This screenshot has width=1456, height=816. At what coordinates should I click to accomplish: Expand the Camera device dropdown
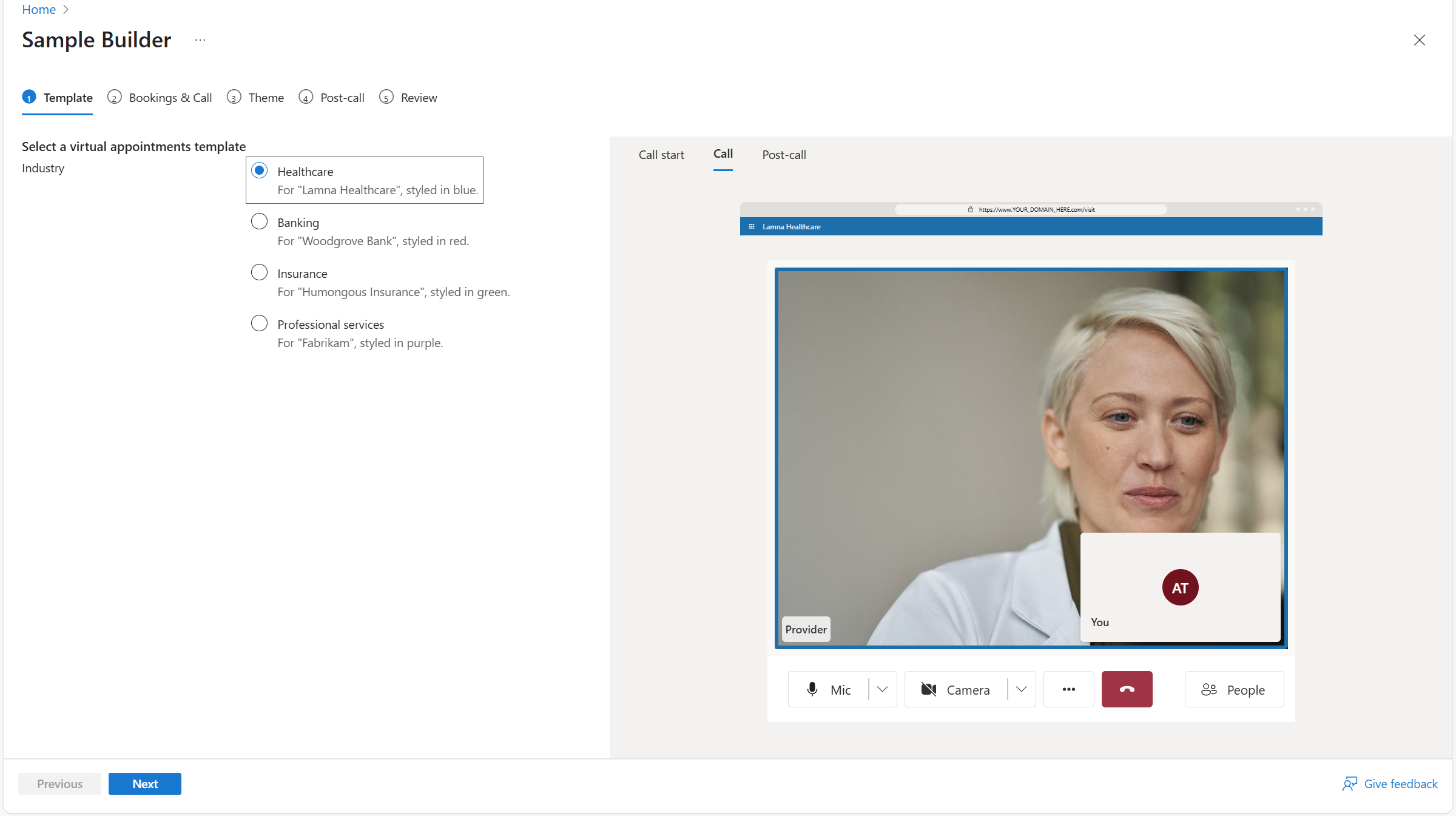pyautogui.click(x=1021, y=689)
